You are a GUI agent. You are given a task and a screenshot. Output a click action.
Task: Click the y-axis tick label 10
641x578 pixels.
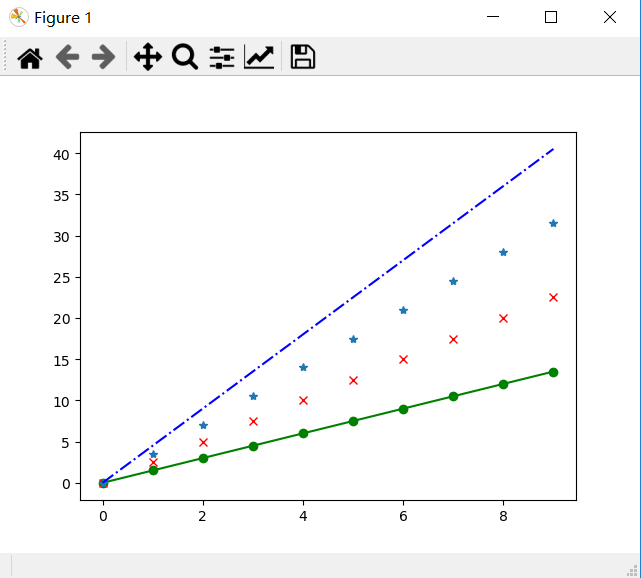(61, 402)
